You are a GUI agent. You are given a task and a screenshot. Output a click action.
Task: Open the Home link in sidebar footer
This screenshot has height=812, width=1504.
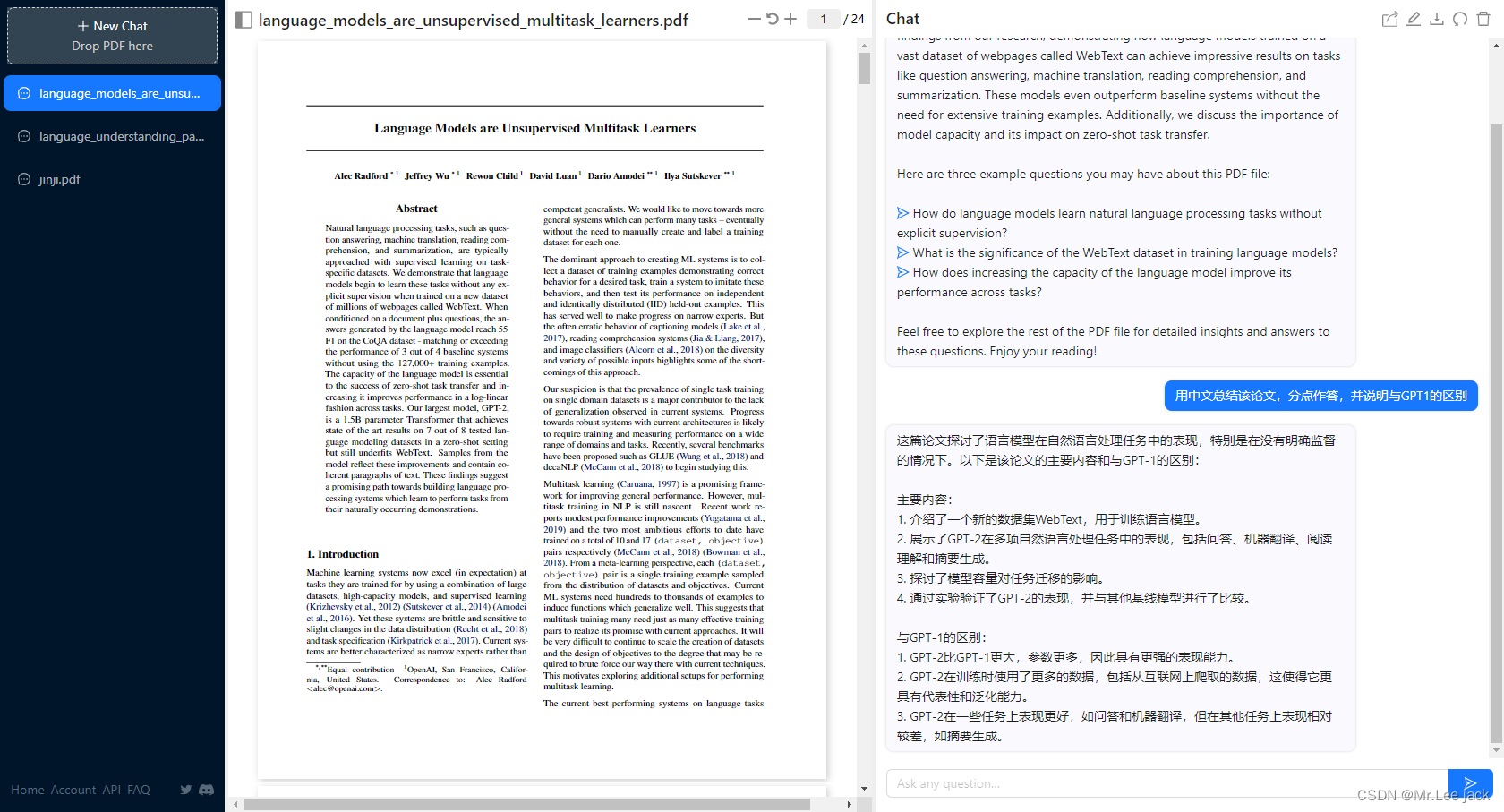click(x=28, y=790)
